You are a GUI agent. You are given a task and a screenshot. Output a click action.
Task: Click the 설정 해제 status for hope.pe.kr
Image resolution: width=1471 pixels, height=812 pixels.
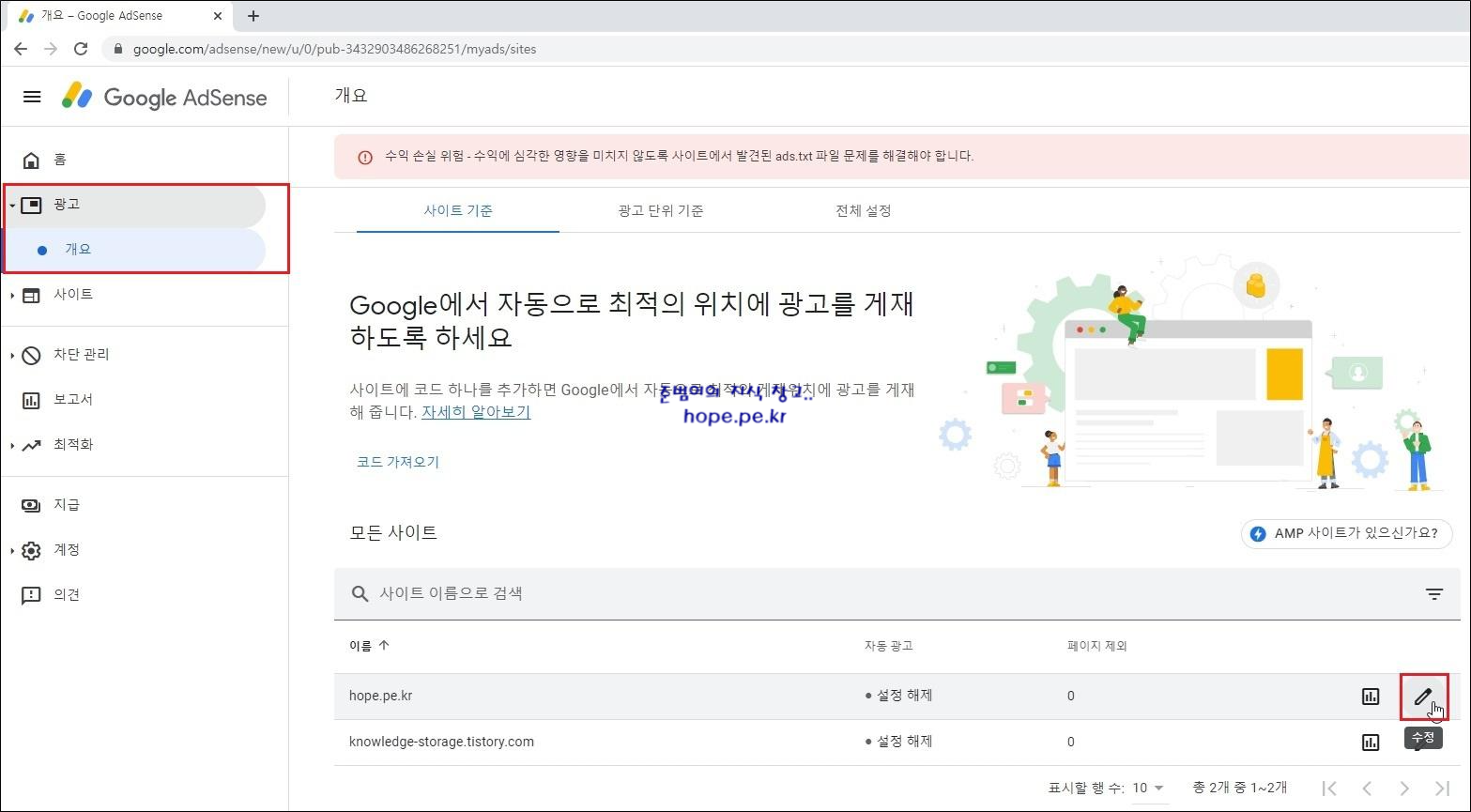coord(898,696)
